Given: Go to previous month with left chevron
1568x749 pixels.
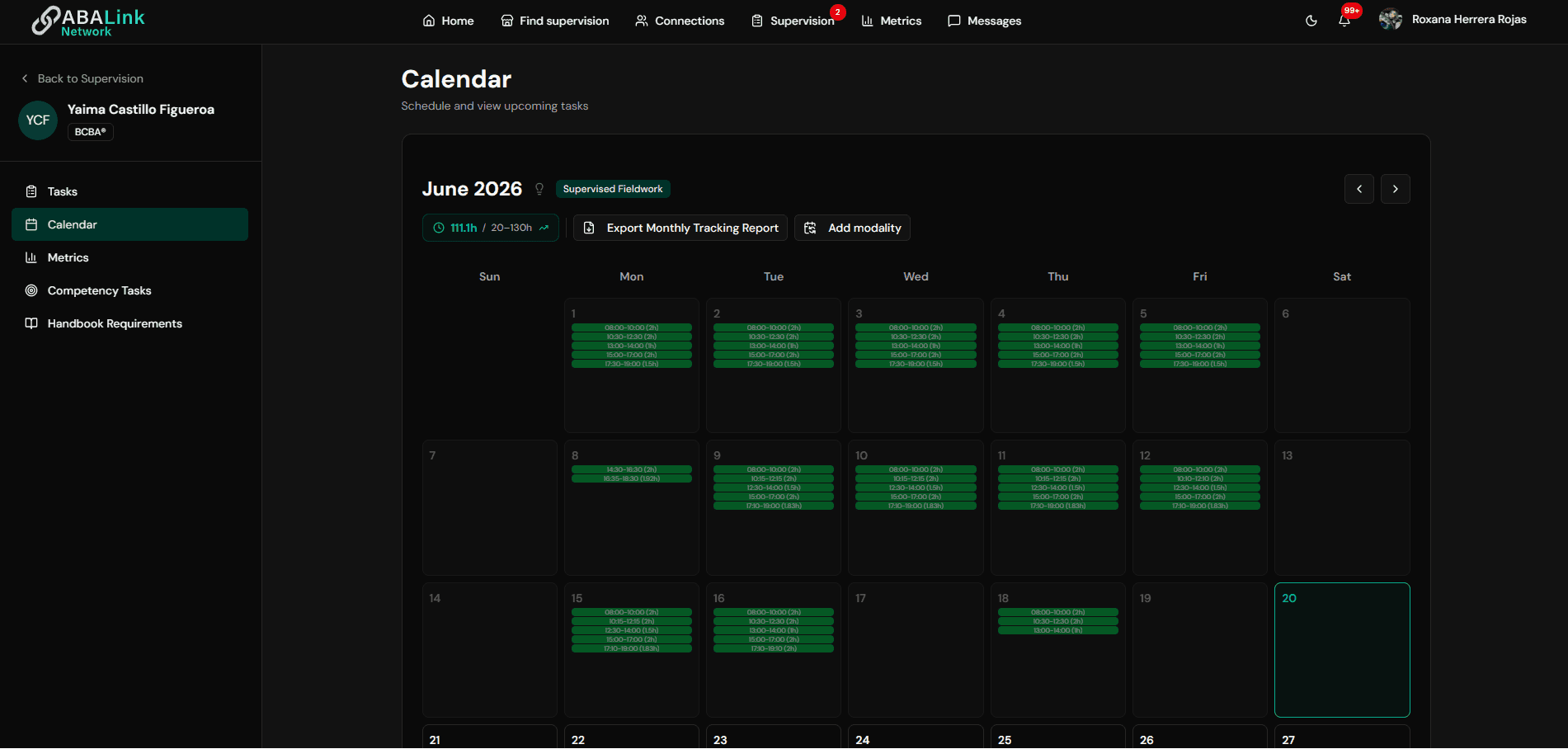Looking at the screenshot, I should (x=1359, y=189).
